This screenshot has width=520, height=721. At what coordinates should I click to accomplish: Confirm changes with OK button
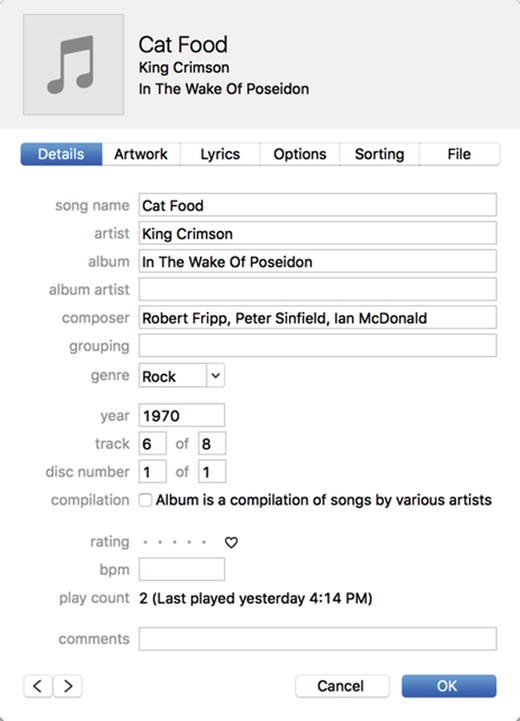pyautogui.click(x=449, y=686)
